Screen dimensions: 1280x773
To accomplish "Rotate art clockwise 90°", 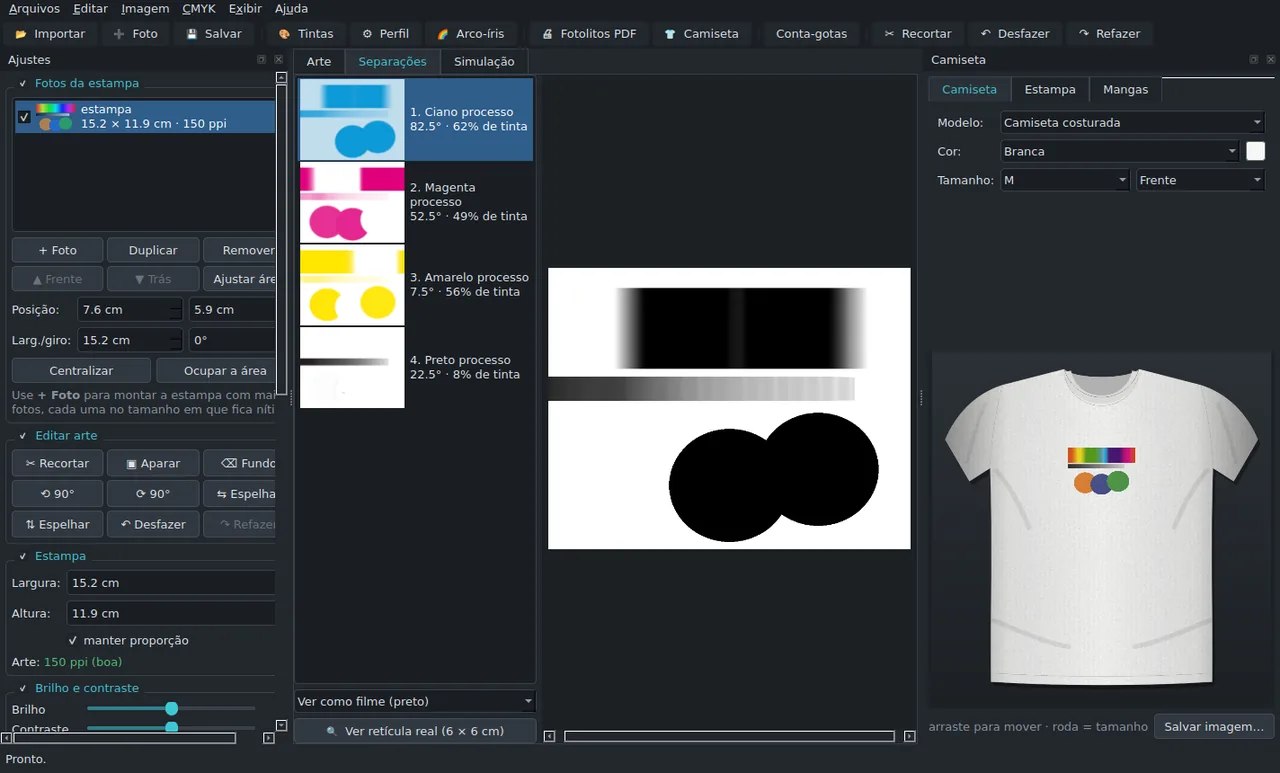I will (153, 494).
